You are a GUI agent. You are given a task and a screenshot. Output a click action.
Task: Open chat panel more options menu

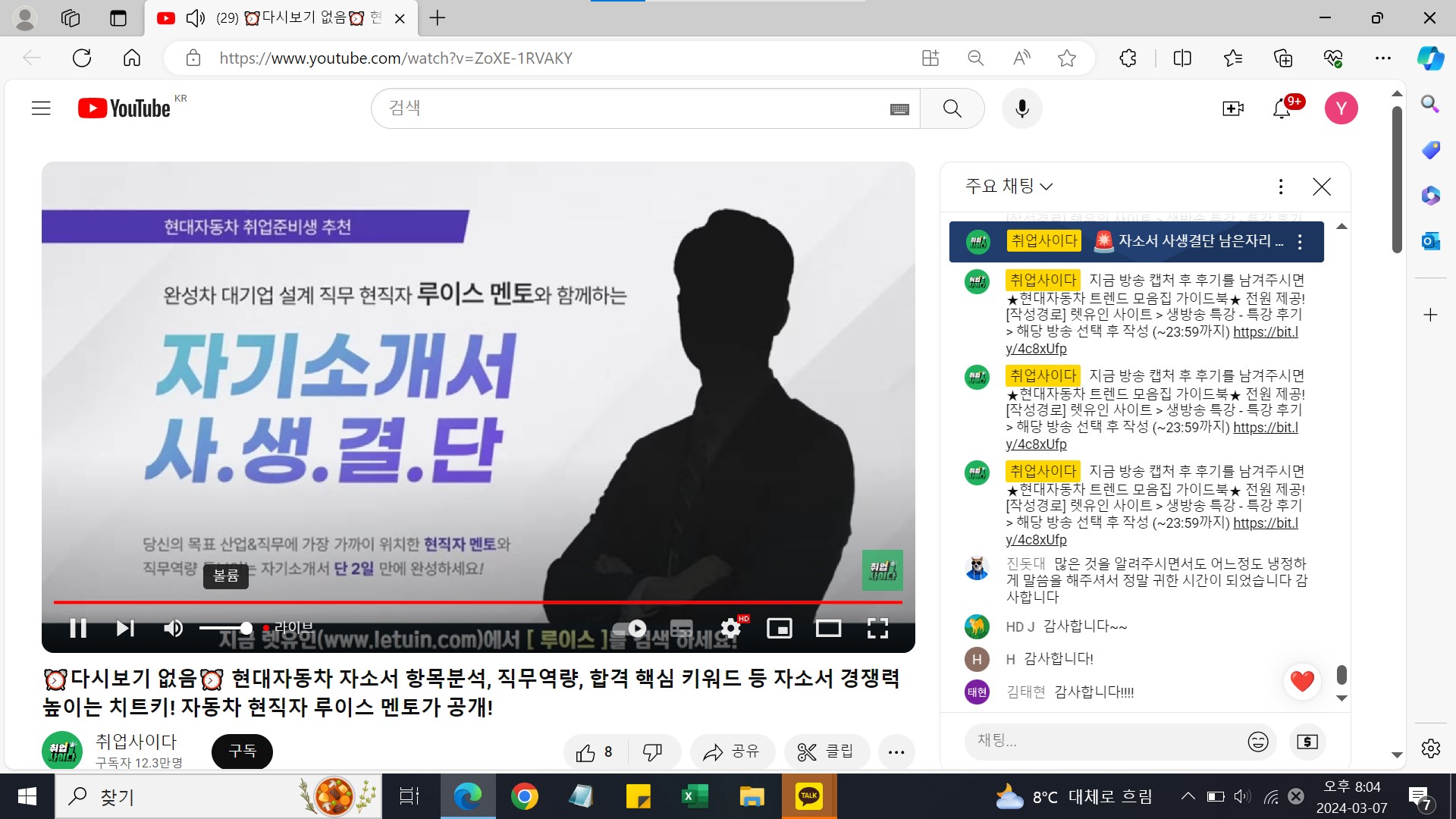click(1281, 187)
